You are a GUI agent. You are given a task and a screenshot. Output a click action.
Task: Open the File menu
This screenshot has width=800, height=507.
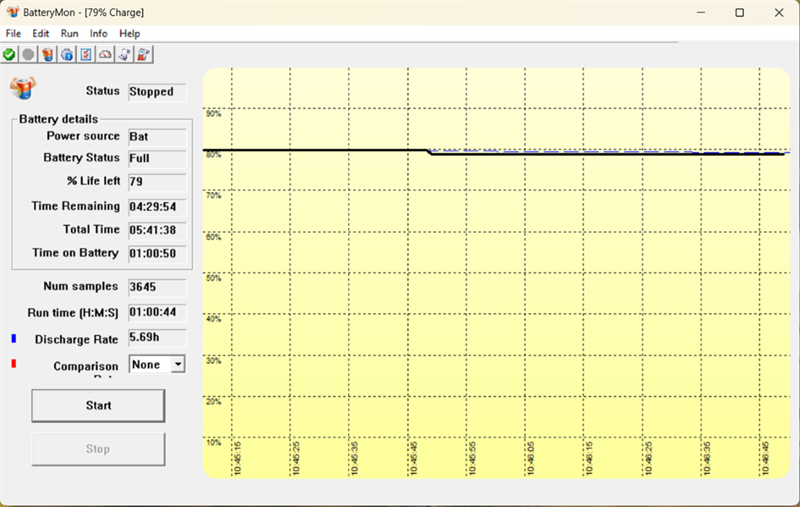(x=13, y=33)
